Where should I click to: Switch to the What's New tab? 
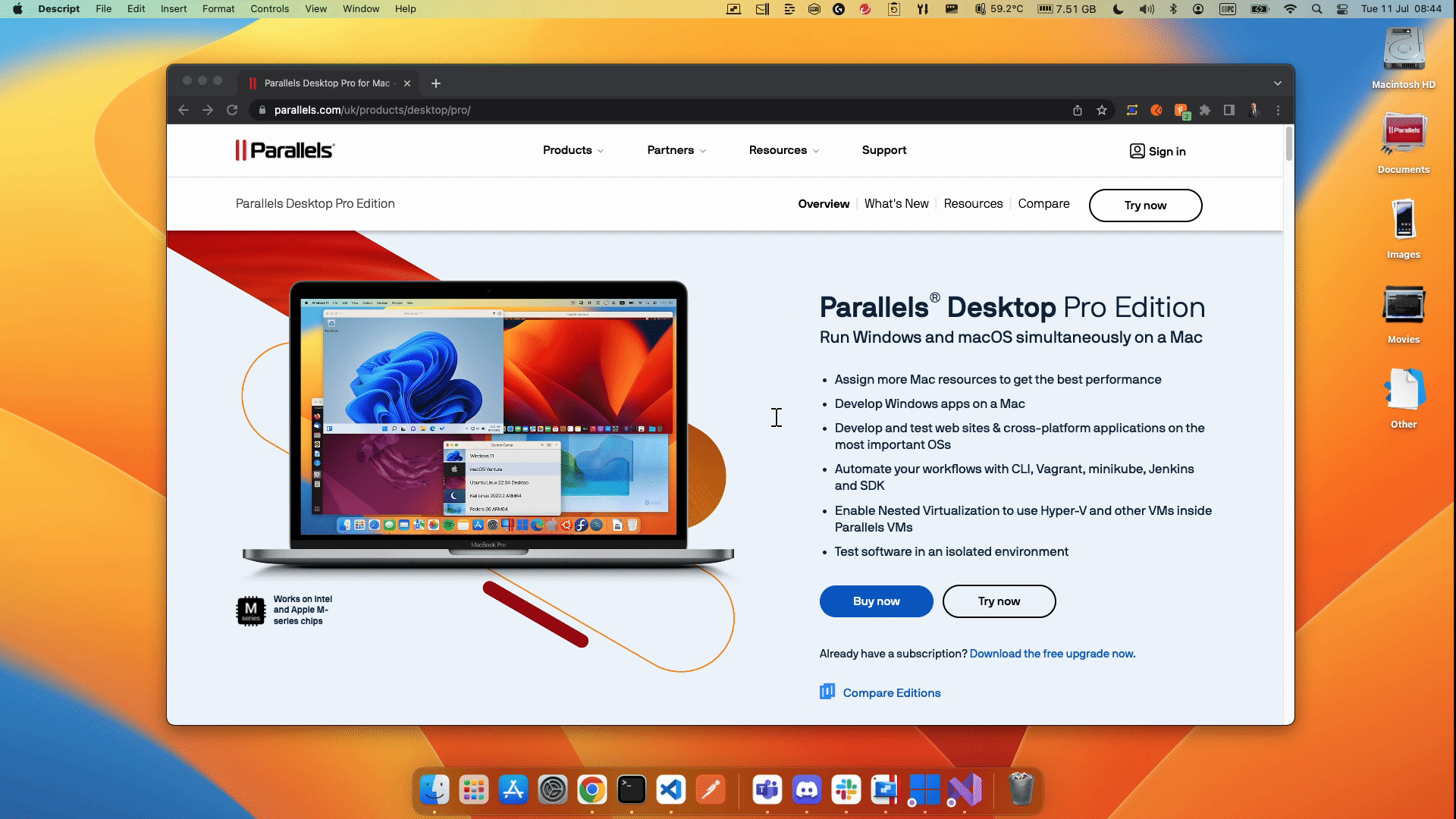pos(896,203)
